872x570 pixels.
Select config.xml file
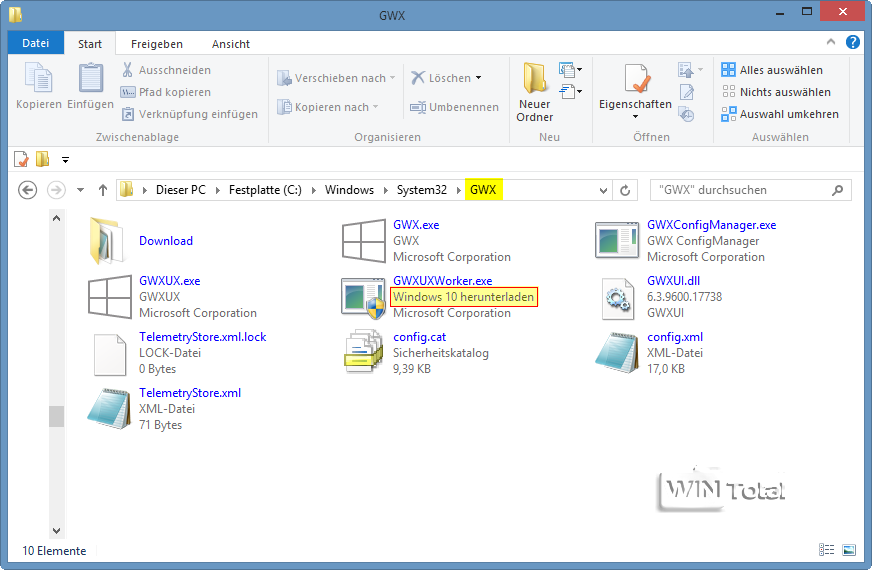[x=650, y=353]
